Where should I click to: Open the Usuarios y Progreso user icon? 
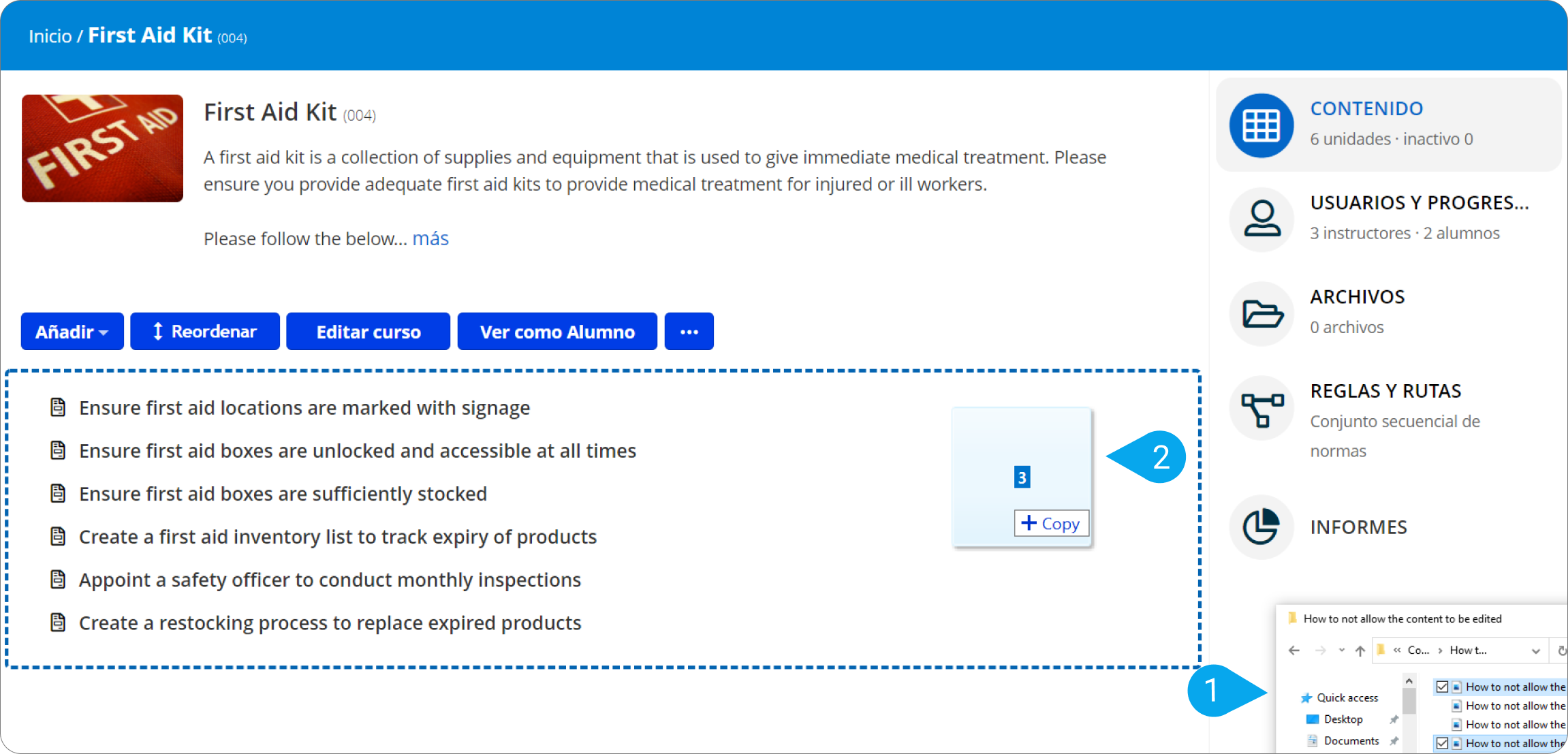[x=1261, y=219]
